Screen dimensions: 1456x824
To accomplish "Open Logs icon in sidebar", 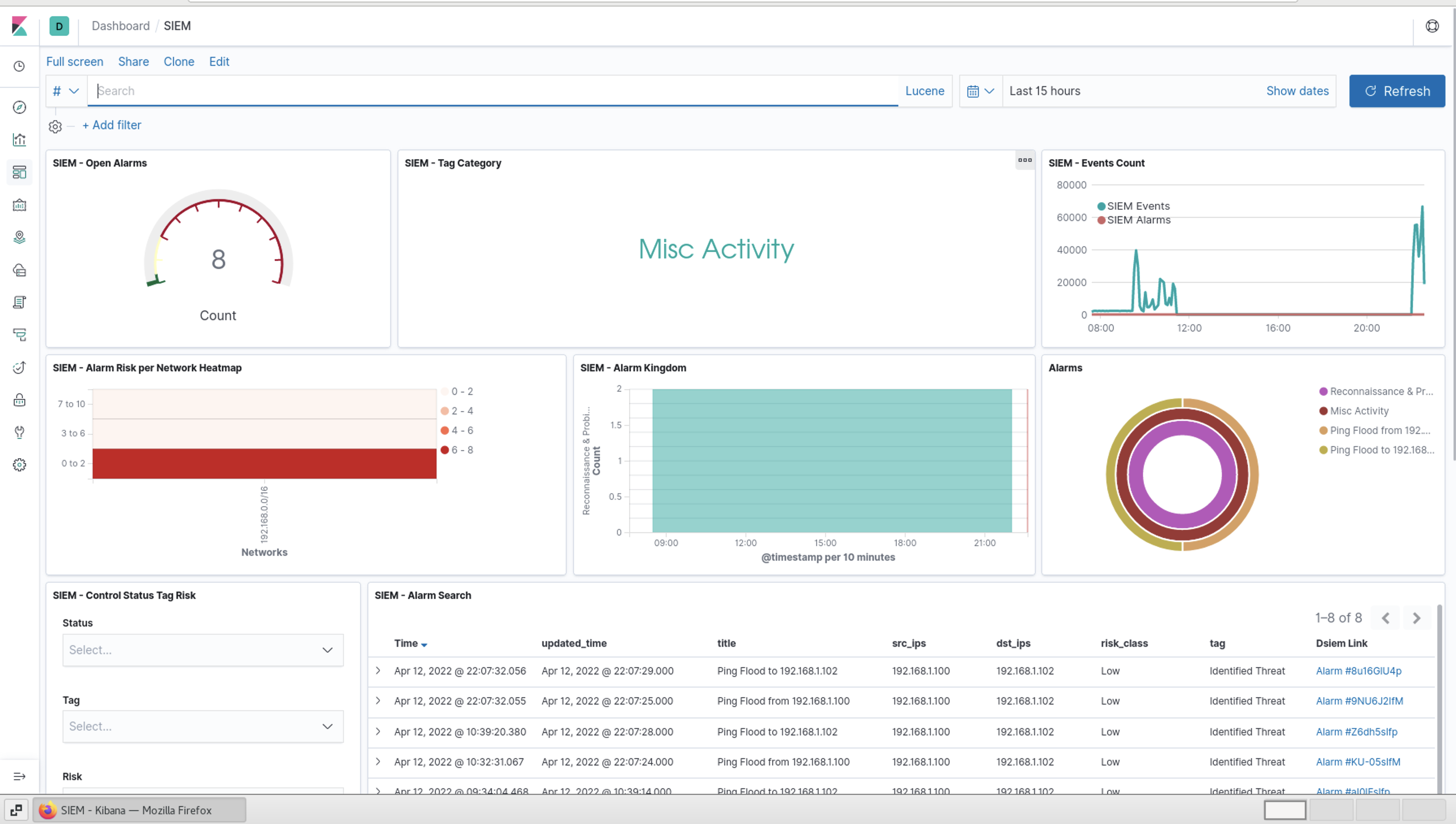I will point(19,302).
